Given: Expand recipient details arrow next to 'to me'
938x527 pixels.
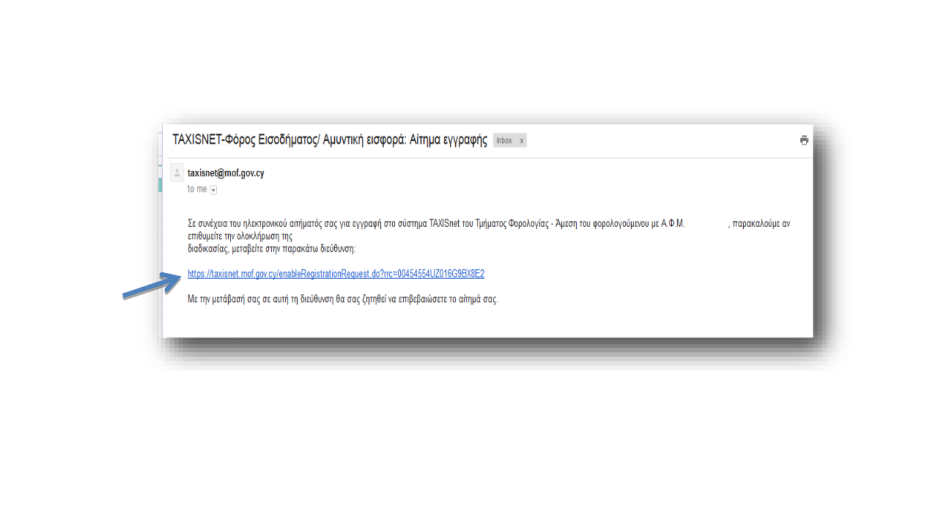Looking at the screenshot, I should 214,189.
